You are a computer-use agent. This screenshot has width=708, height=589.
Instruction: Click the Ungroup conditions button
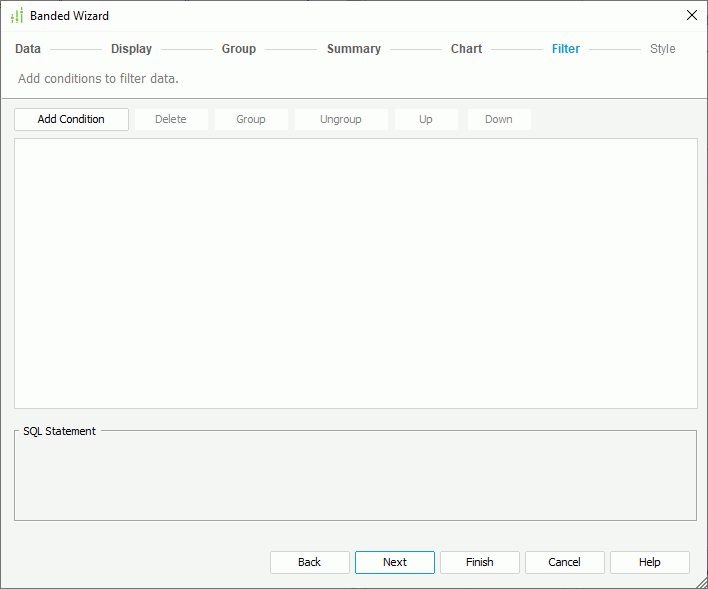341,119
